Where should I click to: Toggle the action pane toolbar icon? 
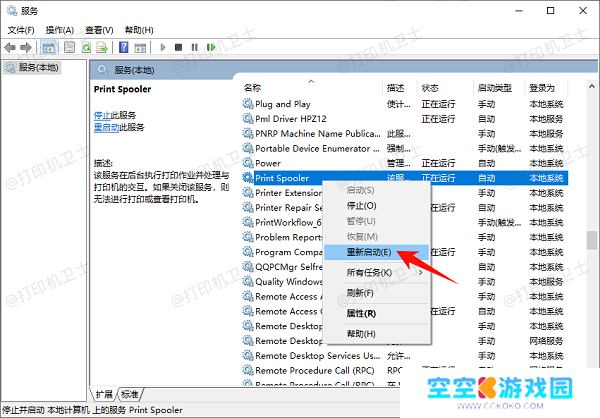[x=140, y=47]
